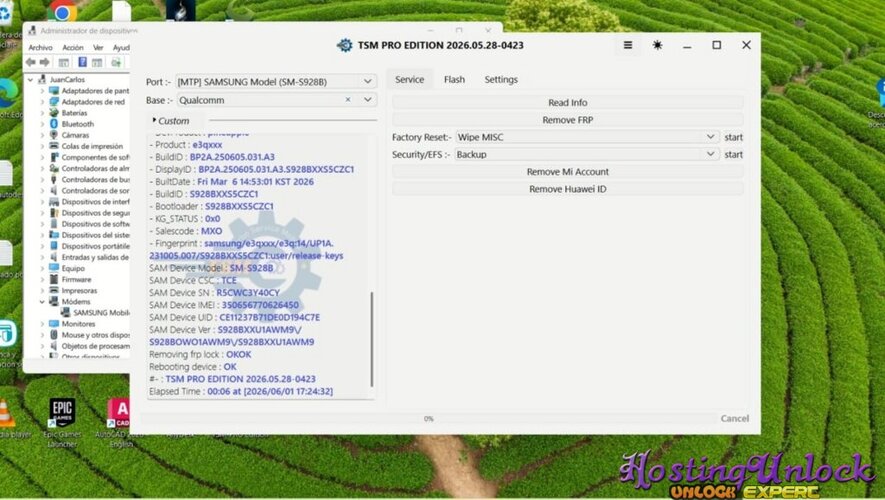Click Back arrow in Device Manager toolbar

31,62
